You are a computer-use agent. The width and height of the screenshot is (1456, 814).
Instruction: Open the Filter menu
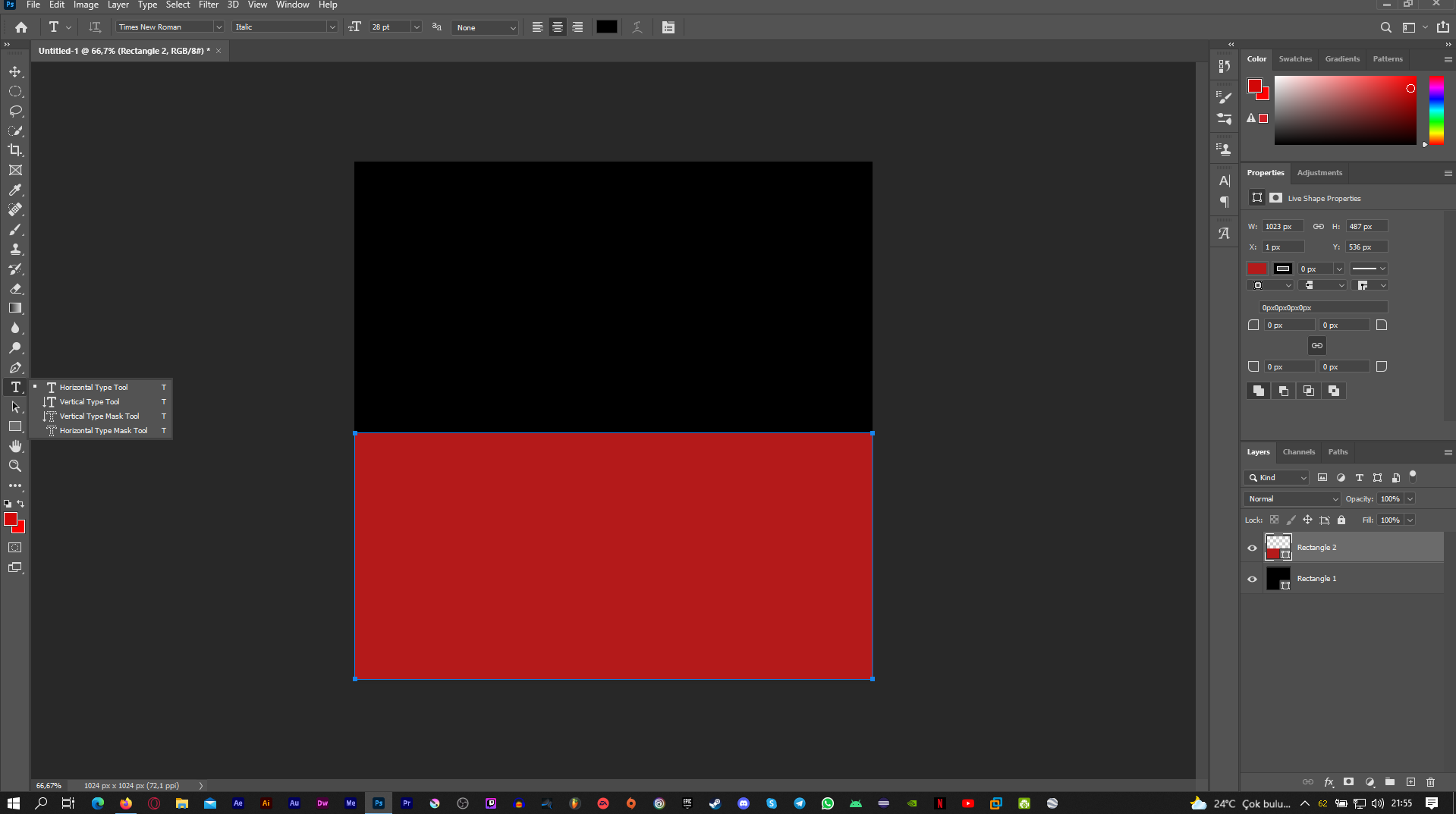click(x=208, y=5)
